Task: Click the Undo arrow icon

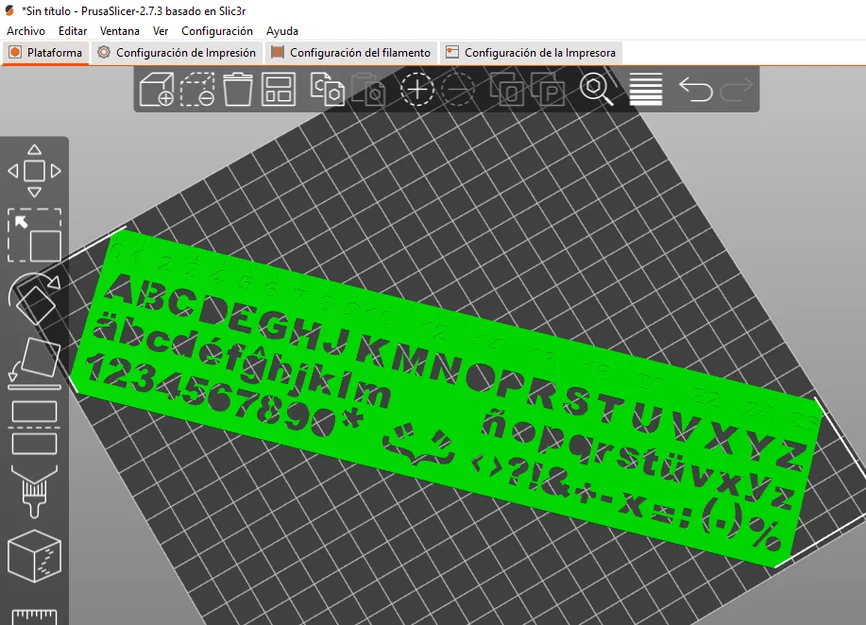Action: click(x=695, y=89)
